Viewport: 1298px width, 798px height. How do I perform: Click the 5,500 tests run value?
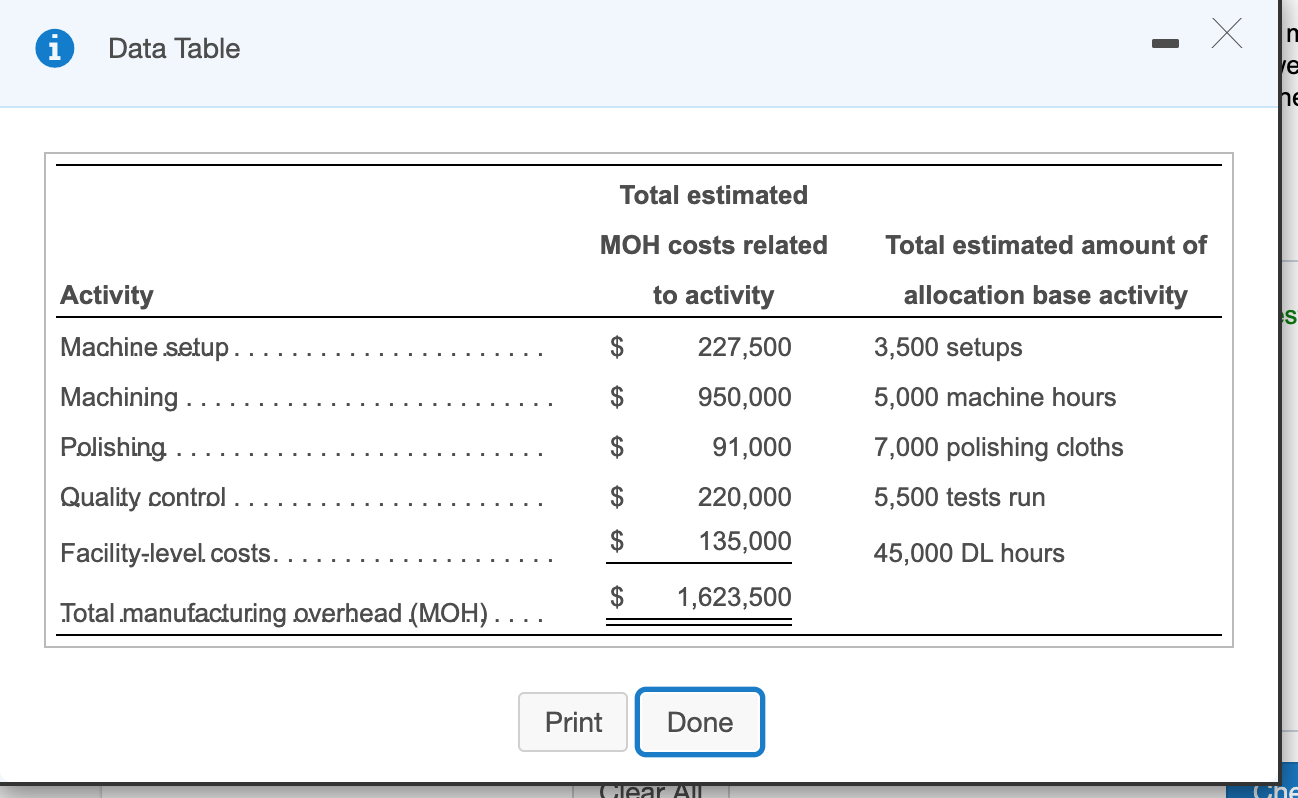tap(958, 497)
